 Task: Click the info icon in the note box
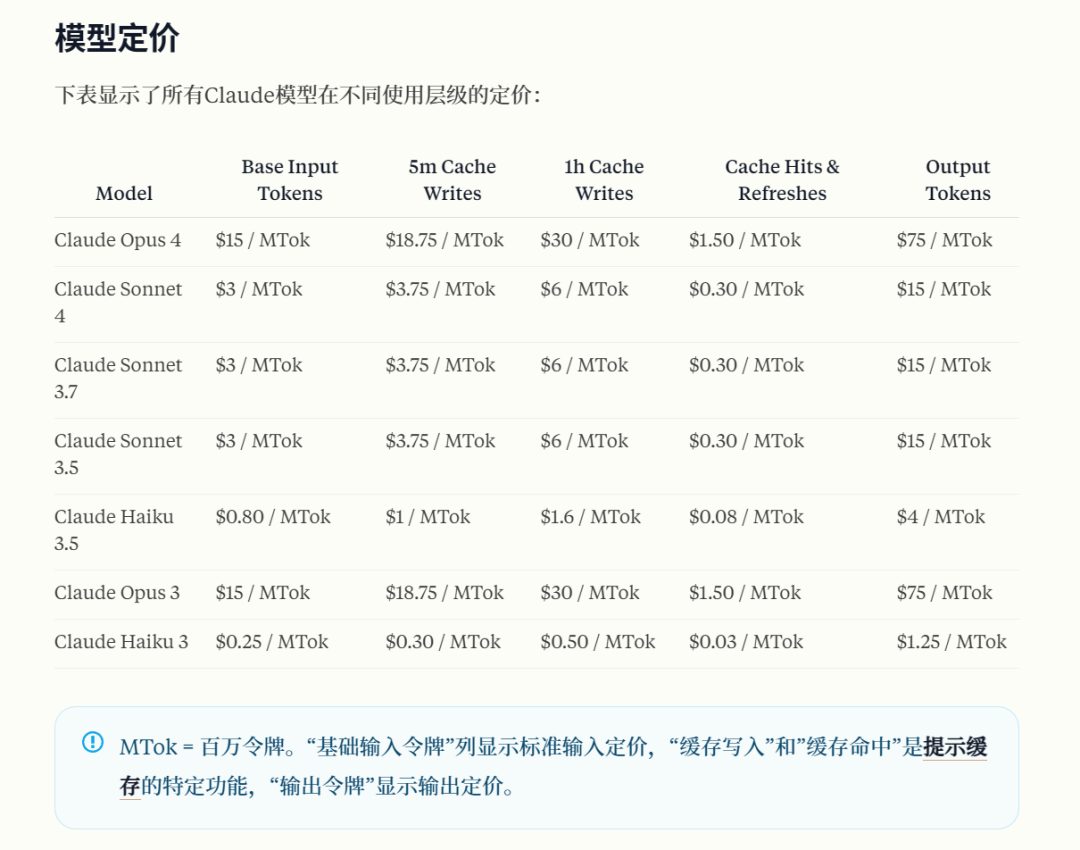point(92,742)
